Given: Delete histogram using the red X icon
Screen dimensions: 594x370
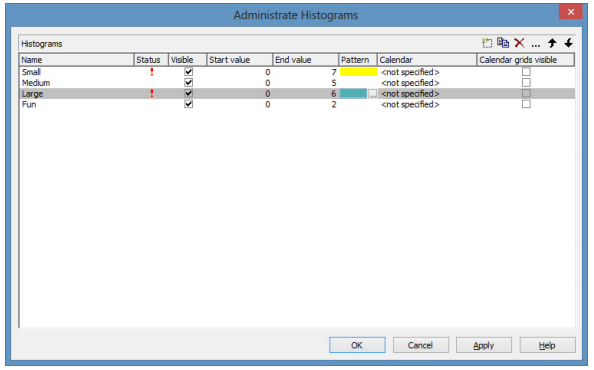Looking at the screenshot, I should (519, 43).
